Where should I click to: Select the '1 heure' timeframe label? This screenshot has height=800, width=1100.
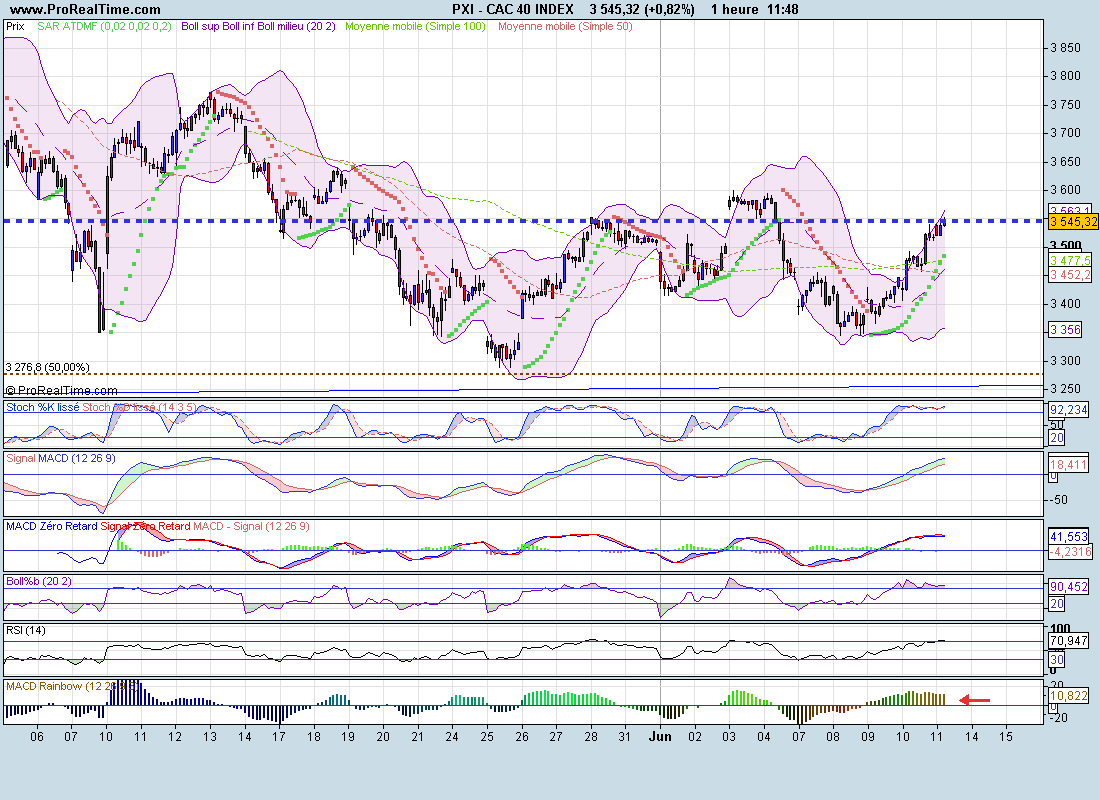pos(735,9)
